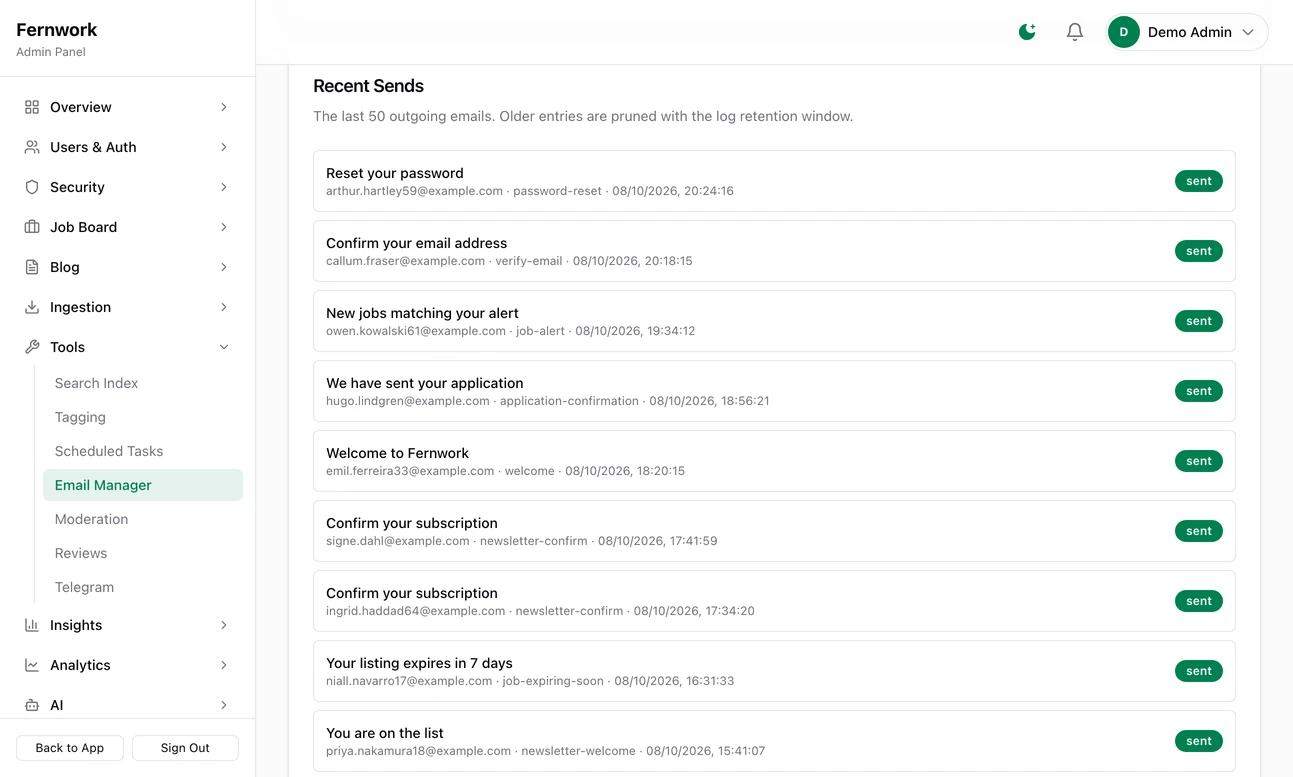
Task: Open the notifications bell
Action: coord(1075,32)
